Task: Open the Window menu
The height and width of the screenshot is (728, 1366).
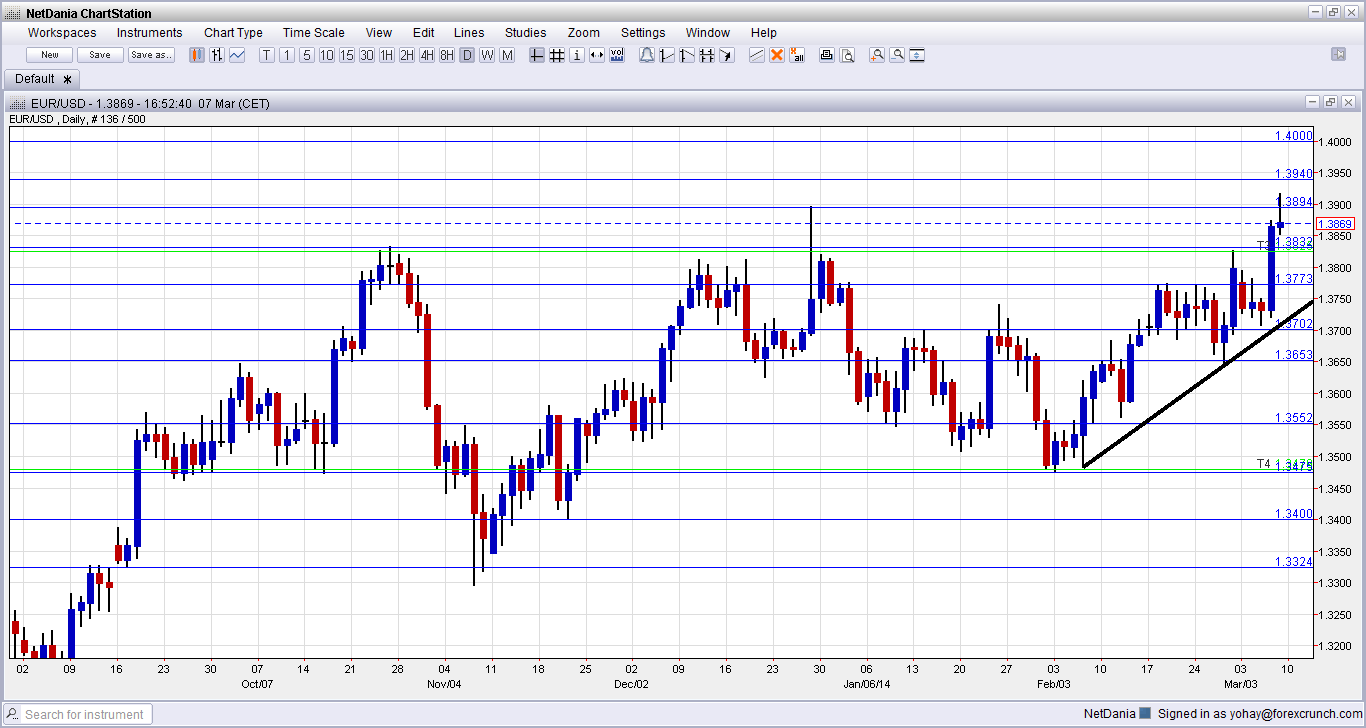Action: pos(707,33)
